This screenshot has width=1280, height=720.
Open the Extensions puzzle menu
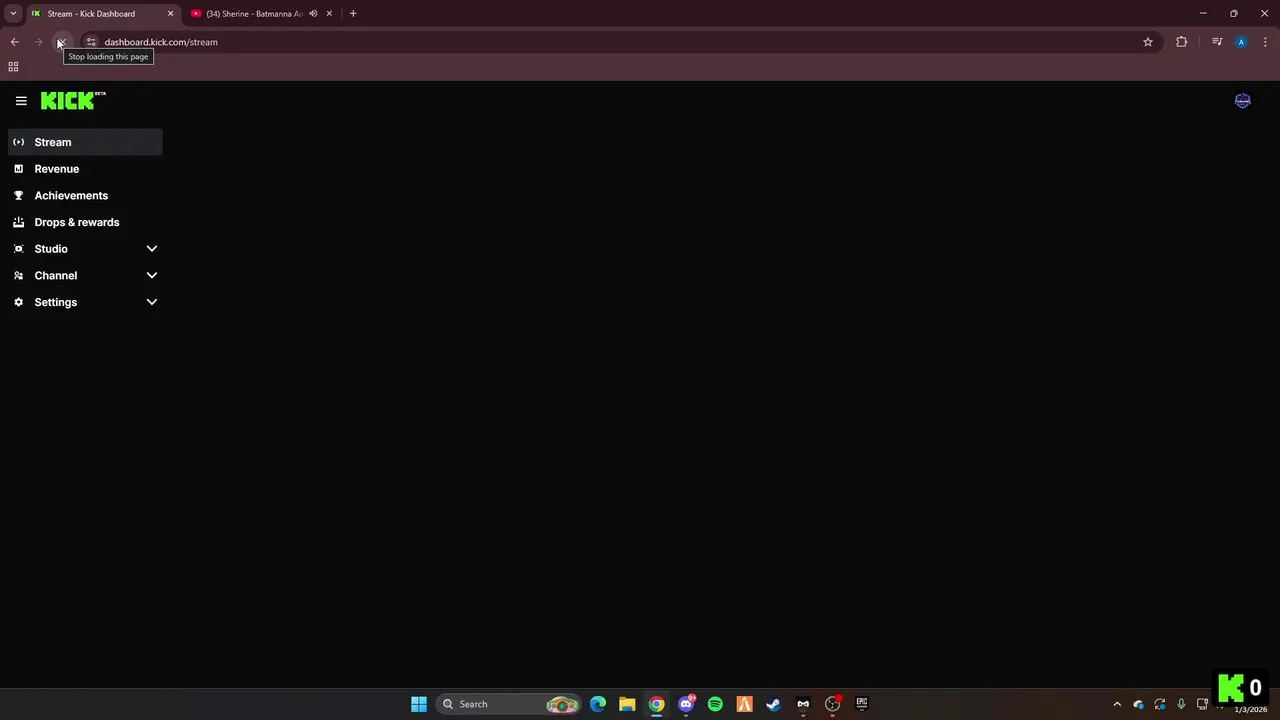pos(1182,42)
